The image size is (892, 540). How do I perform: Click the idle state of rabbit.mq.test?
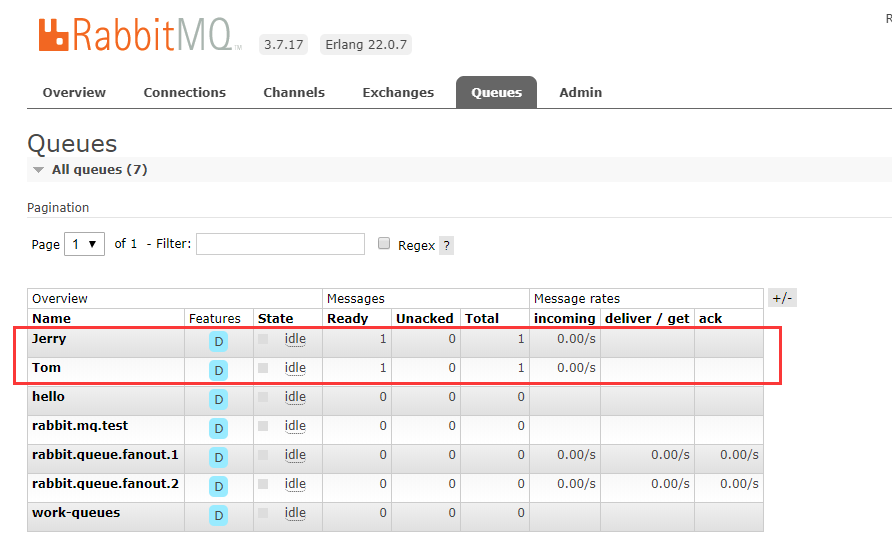[295, 426]
